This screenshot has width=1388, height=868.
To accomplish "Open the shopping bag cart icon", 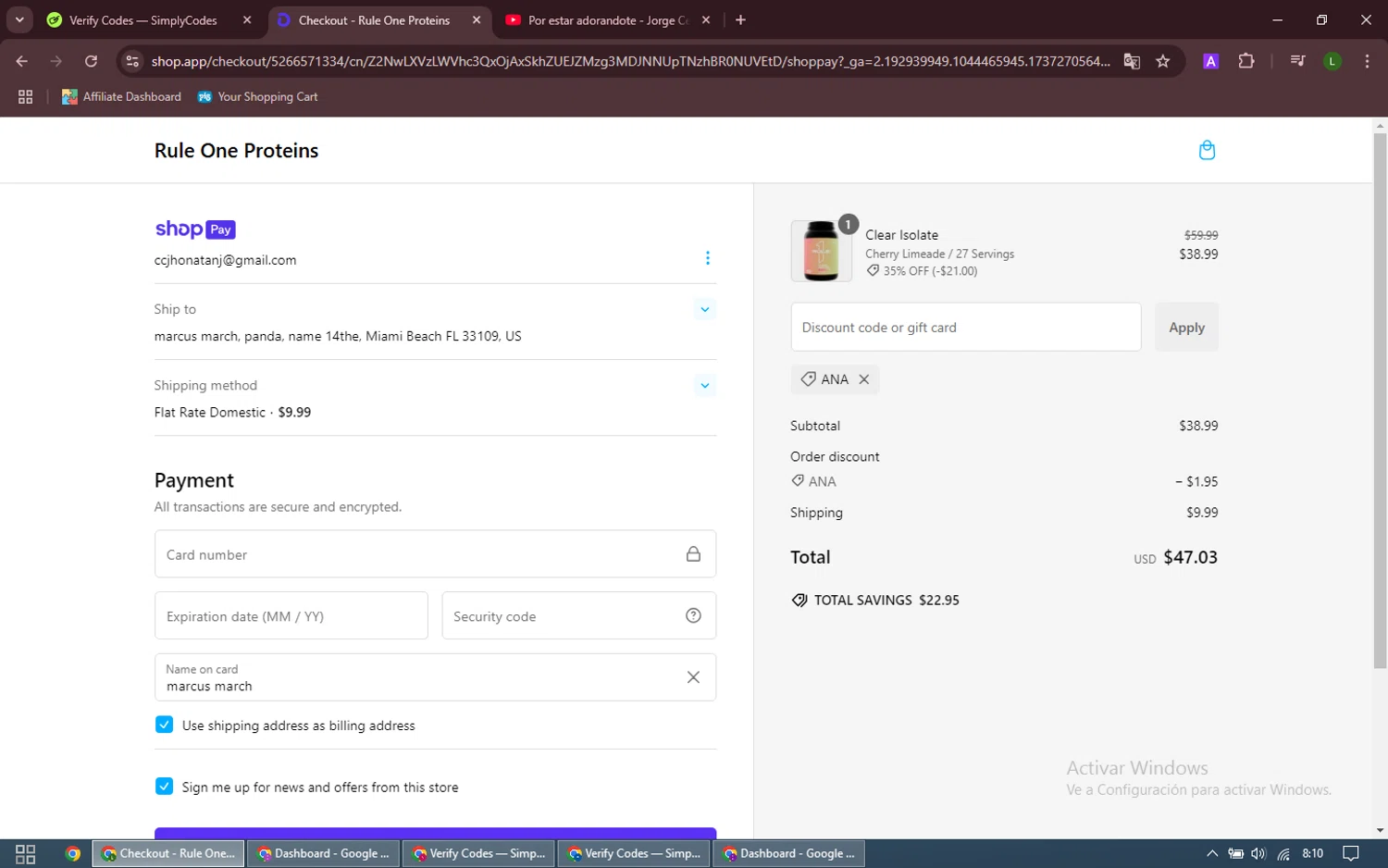I will (x=1207, y=150).
